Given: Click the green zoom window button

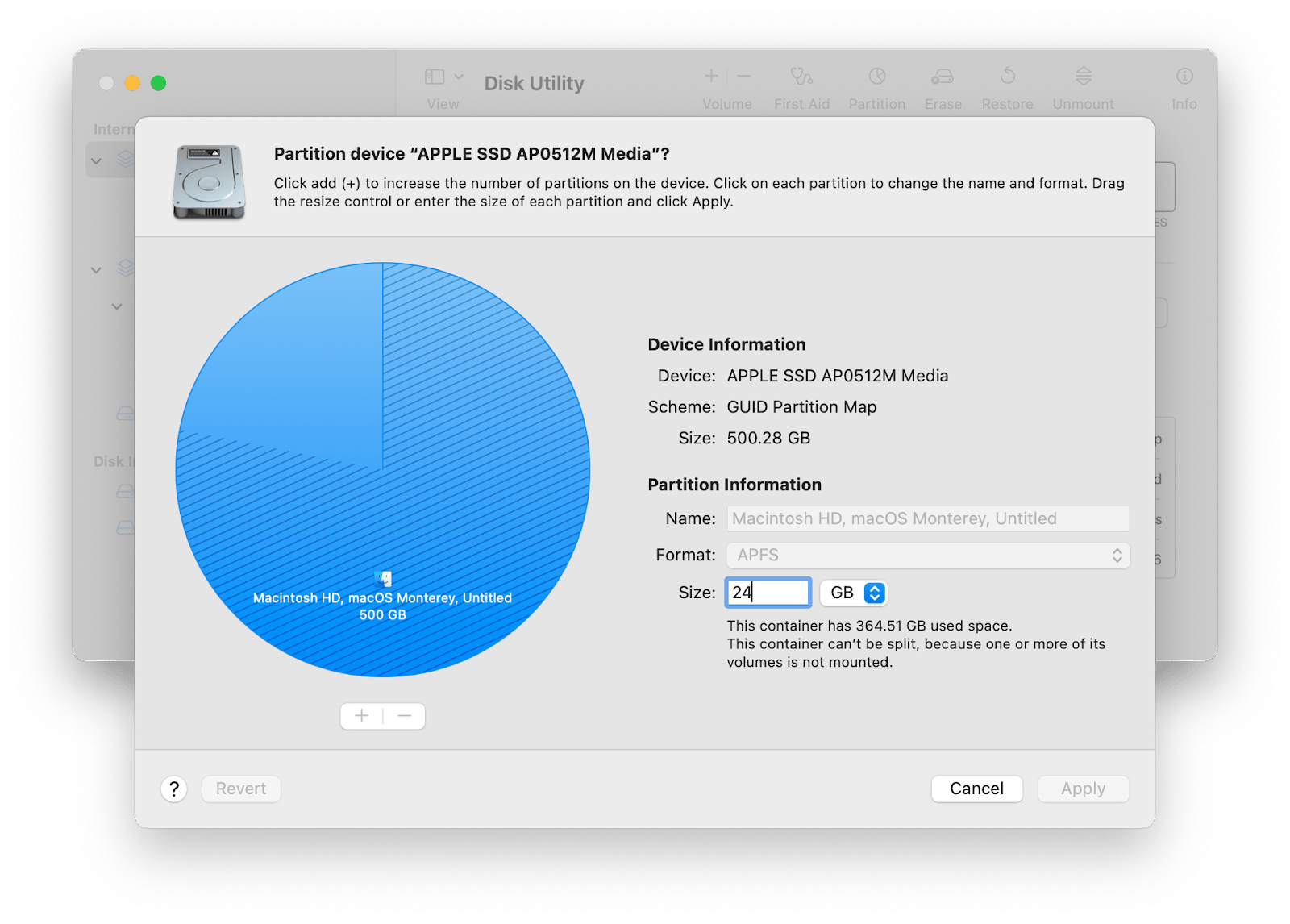Looking at the screenshot, I should [x=158, y=83].
